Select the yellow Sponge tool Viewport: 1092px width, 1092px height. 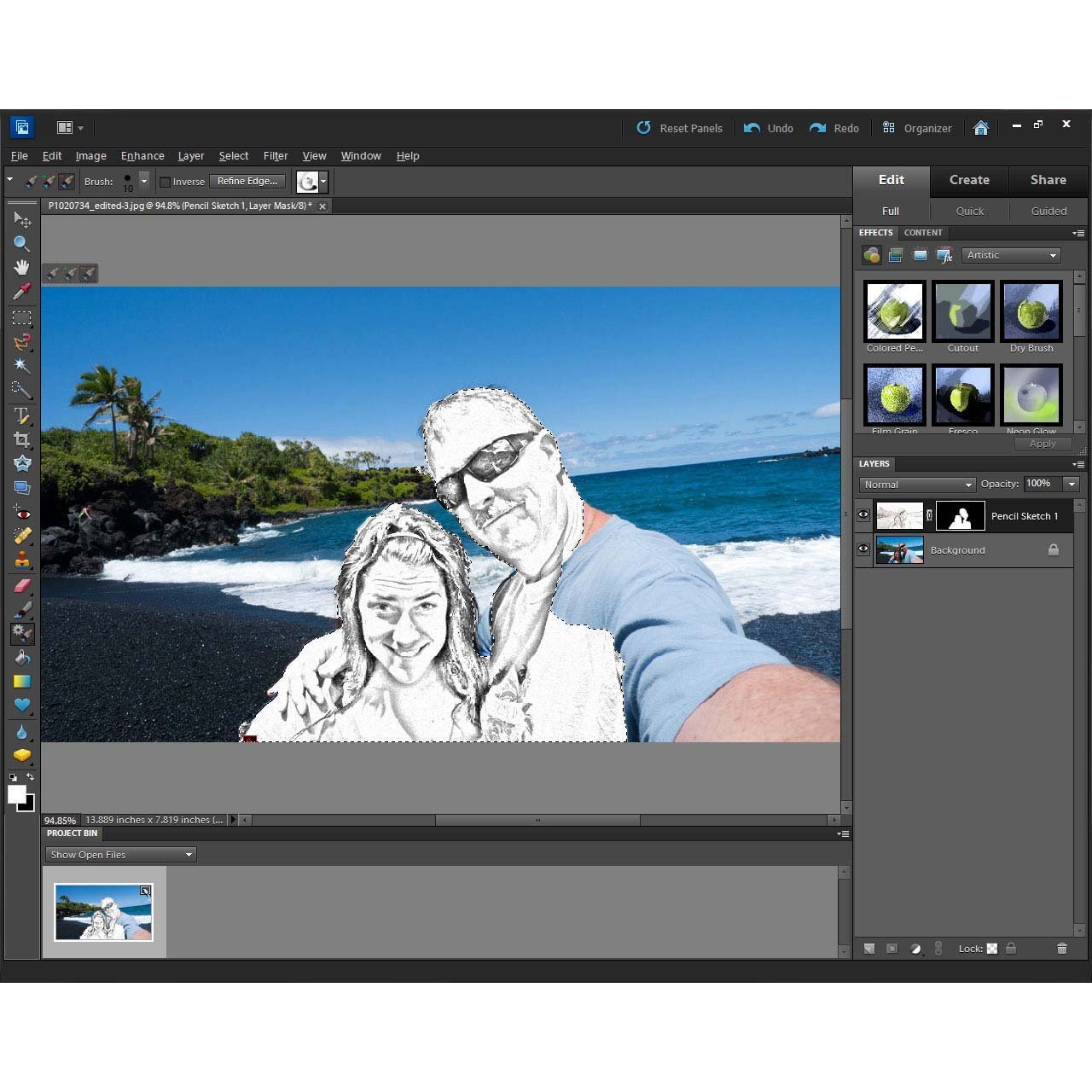(22, 755)
